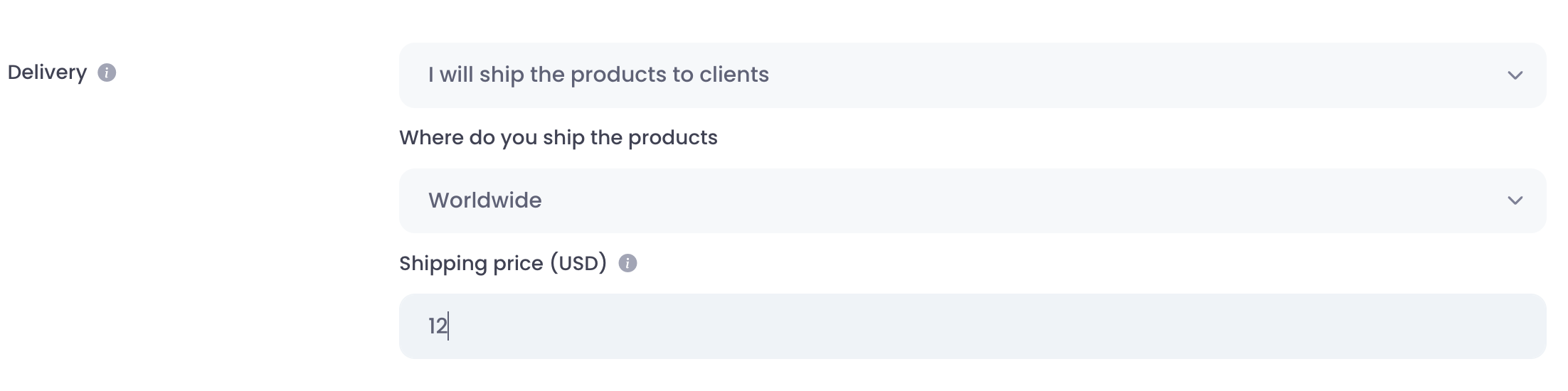Toggle the shipping destination select box

pyautogui.click(x=972, y=200)
